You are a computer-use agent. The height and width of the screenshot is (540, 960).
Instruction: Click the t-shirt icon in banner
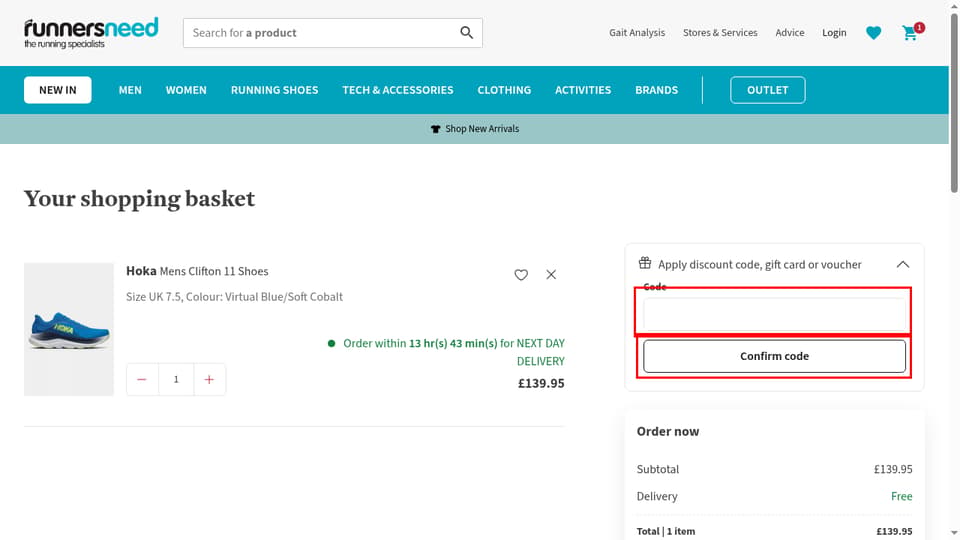[x=435, y=129]
